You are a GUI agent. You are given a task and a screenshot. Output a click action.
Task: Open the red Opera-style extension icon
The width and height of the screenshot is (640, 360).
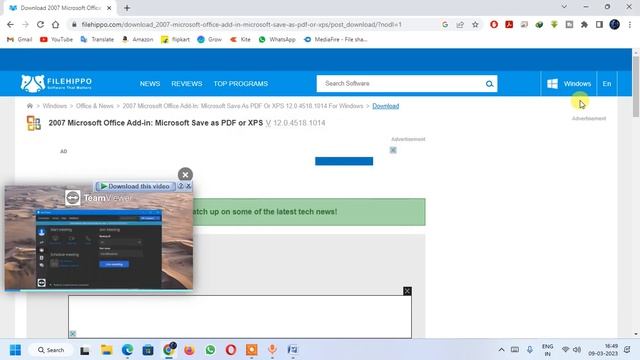click(494, 24)
